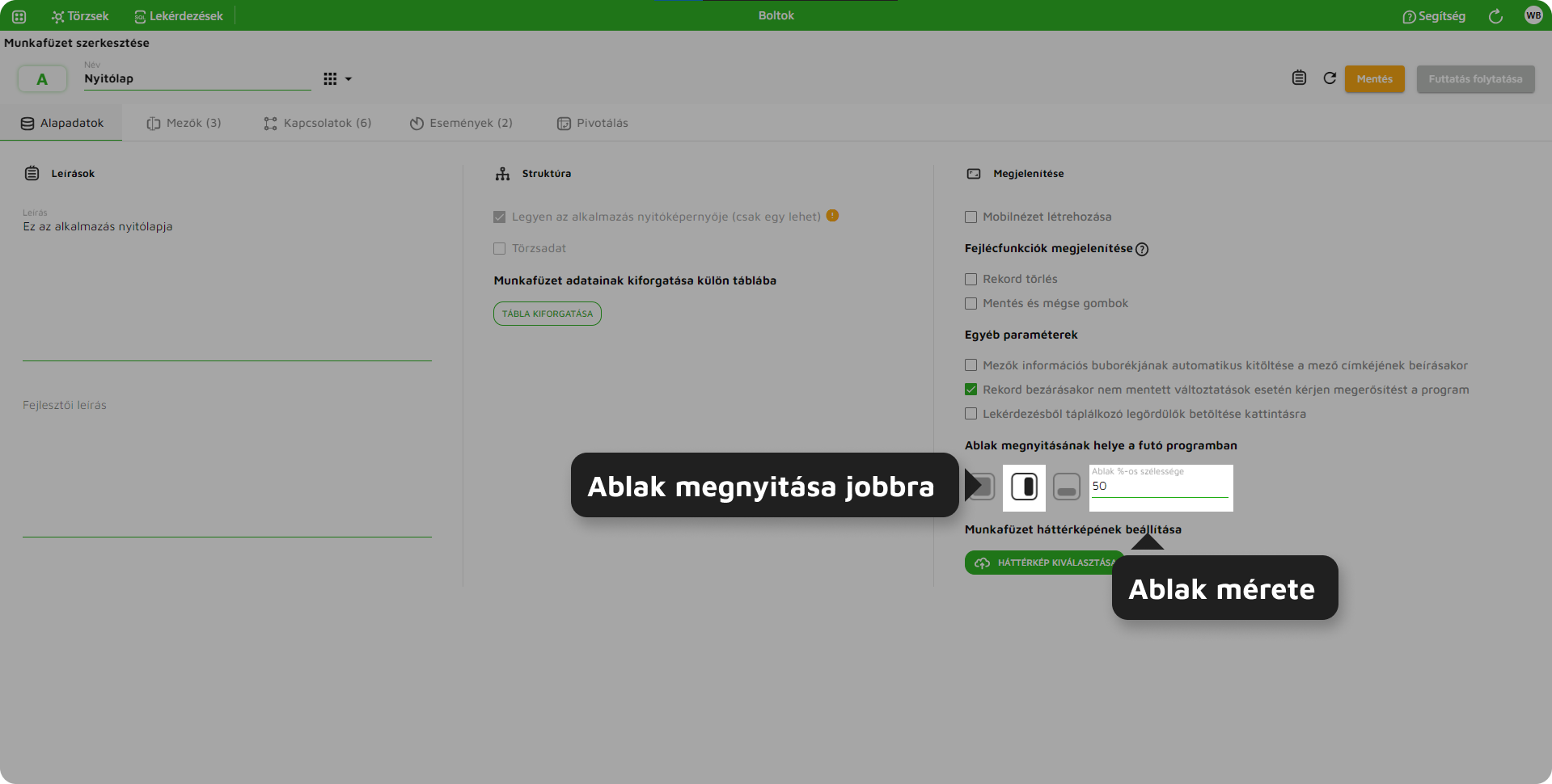
Task: Click the Leírások section icon
Action: tap(32, 173)
